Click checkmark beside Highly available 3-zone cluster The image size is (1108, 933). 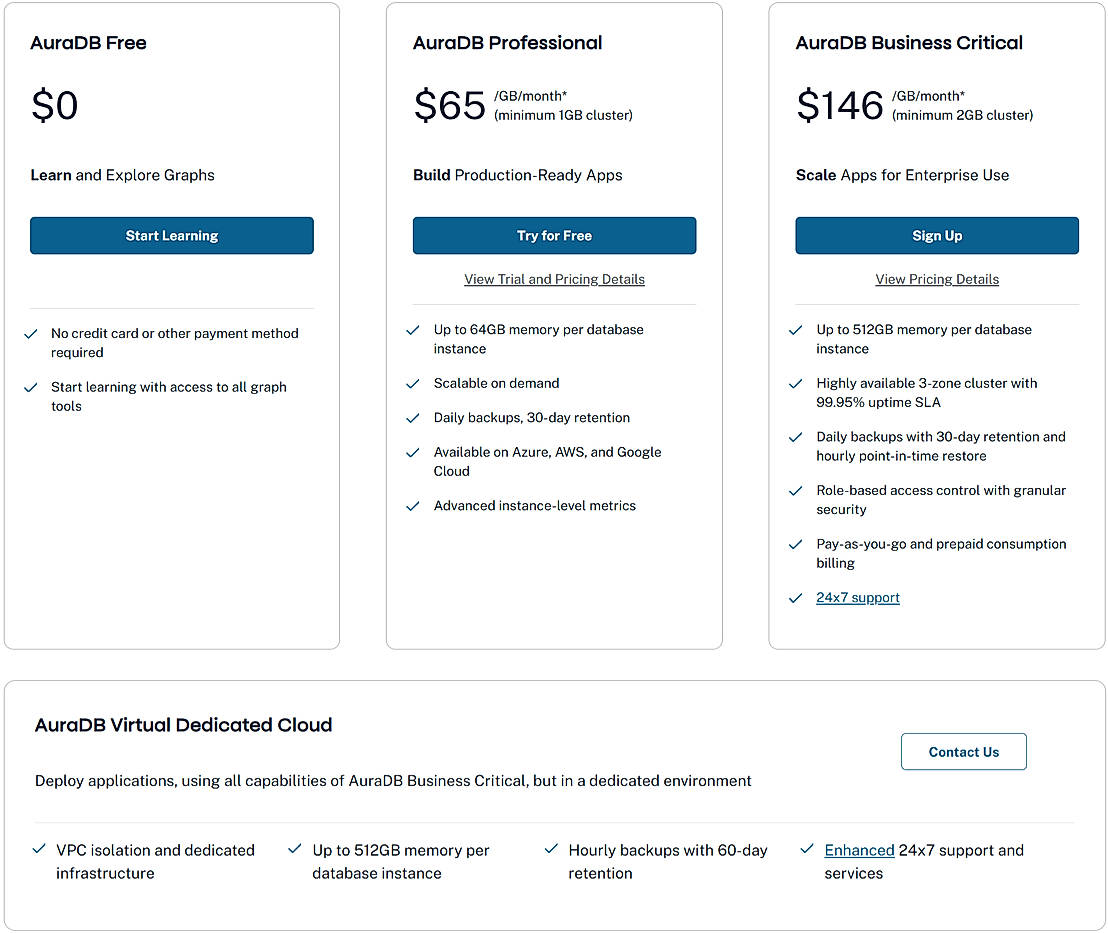796,384
